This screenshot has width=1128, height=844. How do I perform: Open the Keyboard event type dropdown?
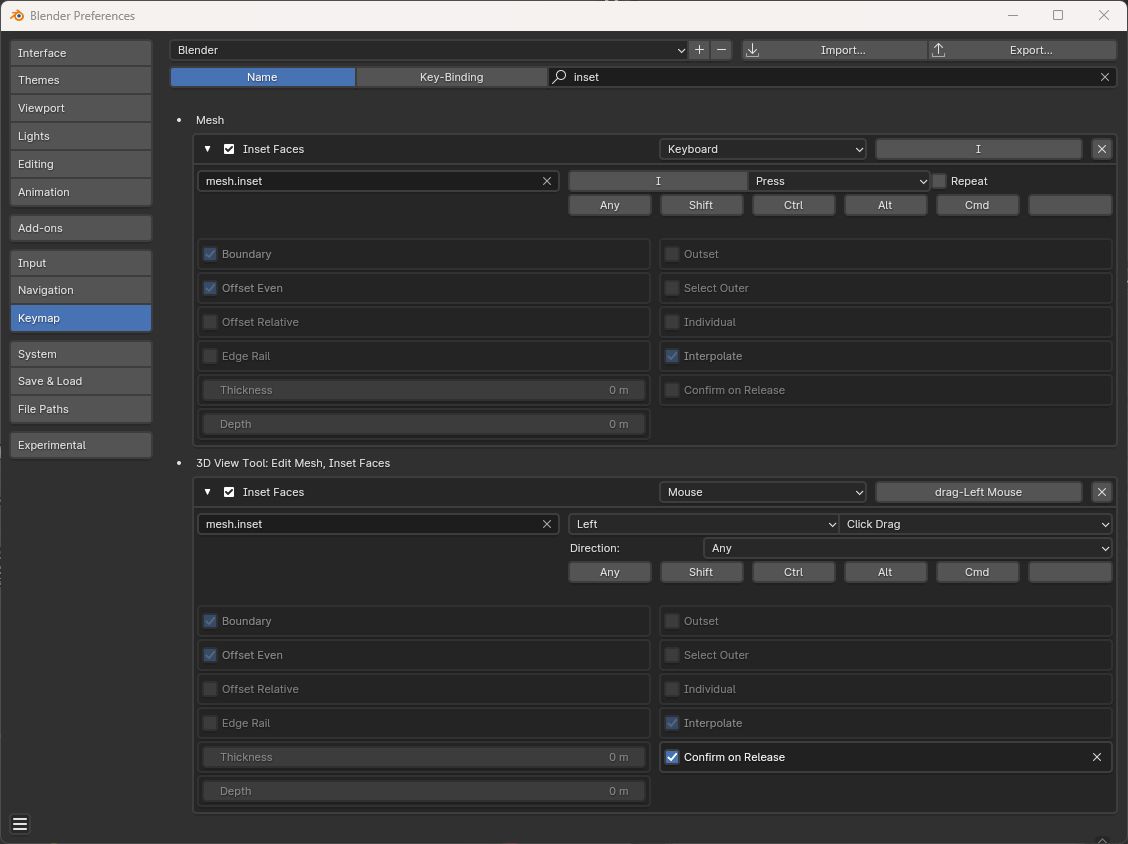763,149
